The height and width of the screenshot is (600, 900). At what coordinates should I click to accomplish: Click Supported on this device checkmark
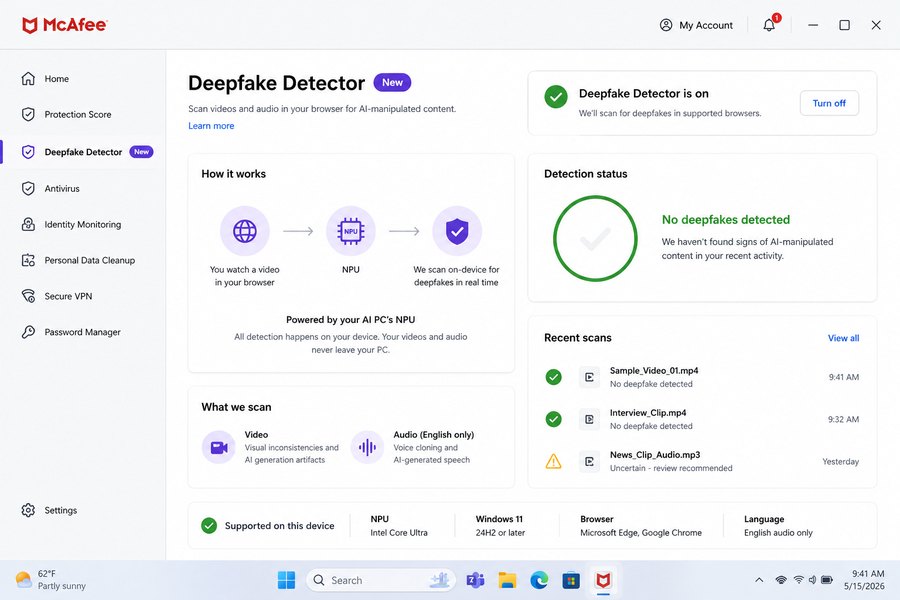[209, 525]
